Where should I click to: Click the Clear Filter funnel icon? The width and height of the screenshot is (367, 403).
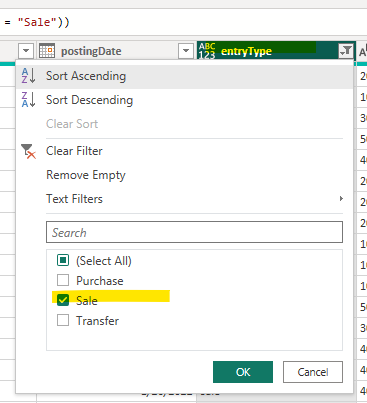click(x=28, y=151)
